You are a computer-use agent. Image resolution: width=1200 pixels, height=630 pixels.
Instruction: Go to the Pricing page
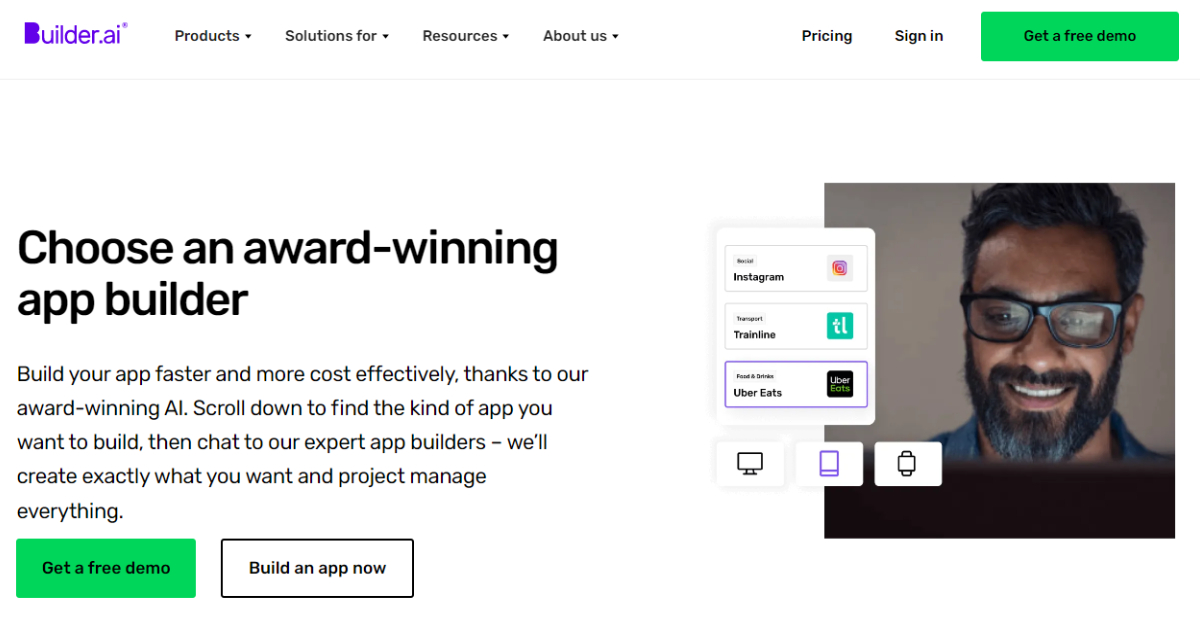[827, 36]
